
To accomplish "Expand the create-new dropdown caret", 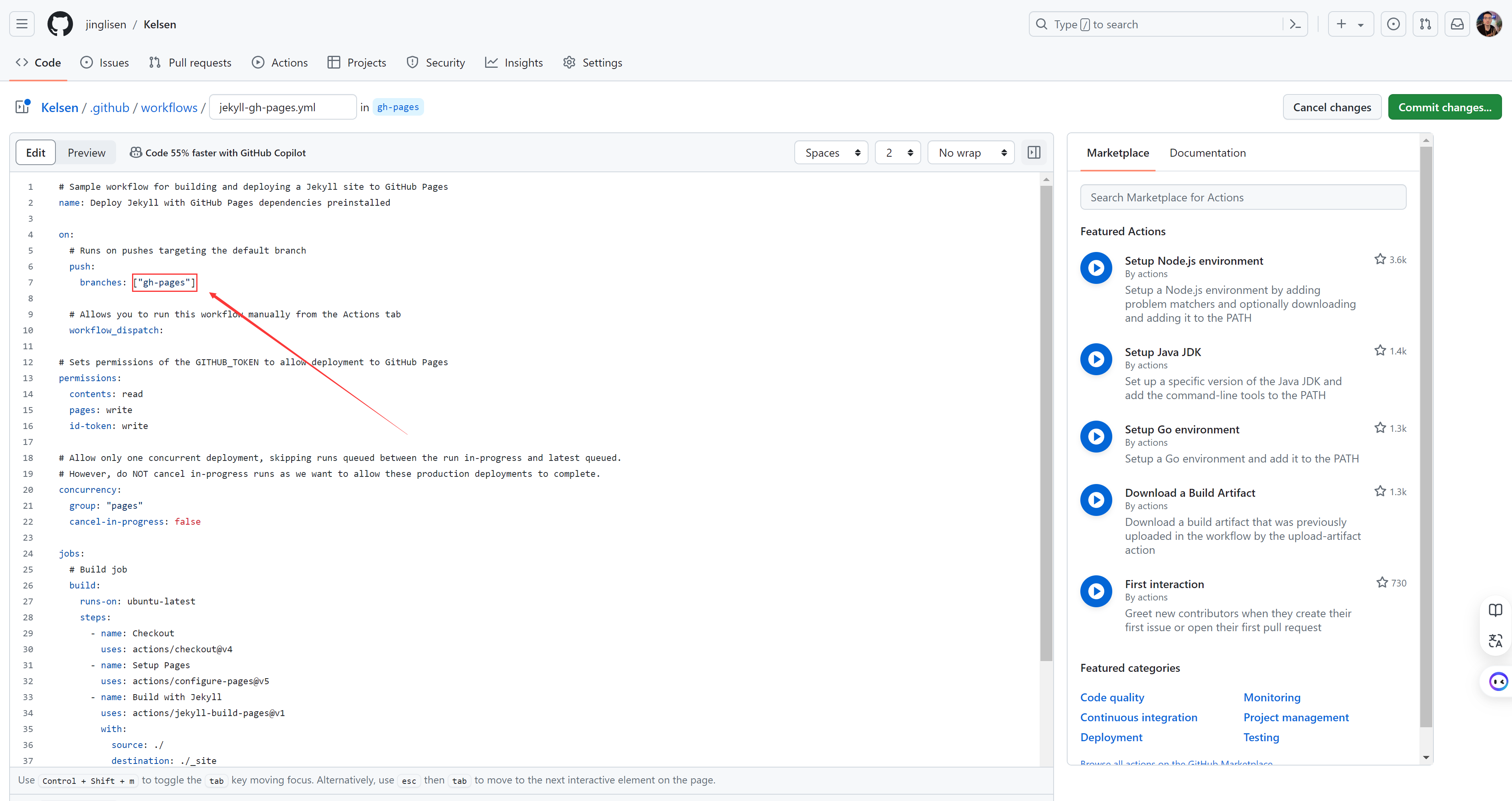I will (1360, 25).
